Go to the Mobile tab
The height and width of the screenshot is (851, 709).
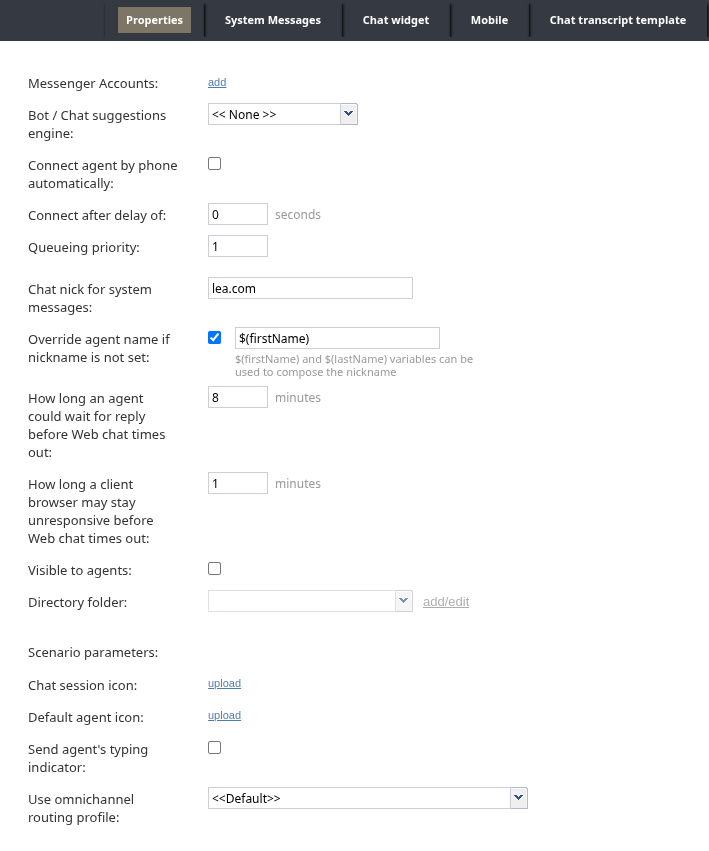(489, 20)
